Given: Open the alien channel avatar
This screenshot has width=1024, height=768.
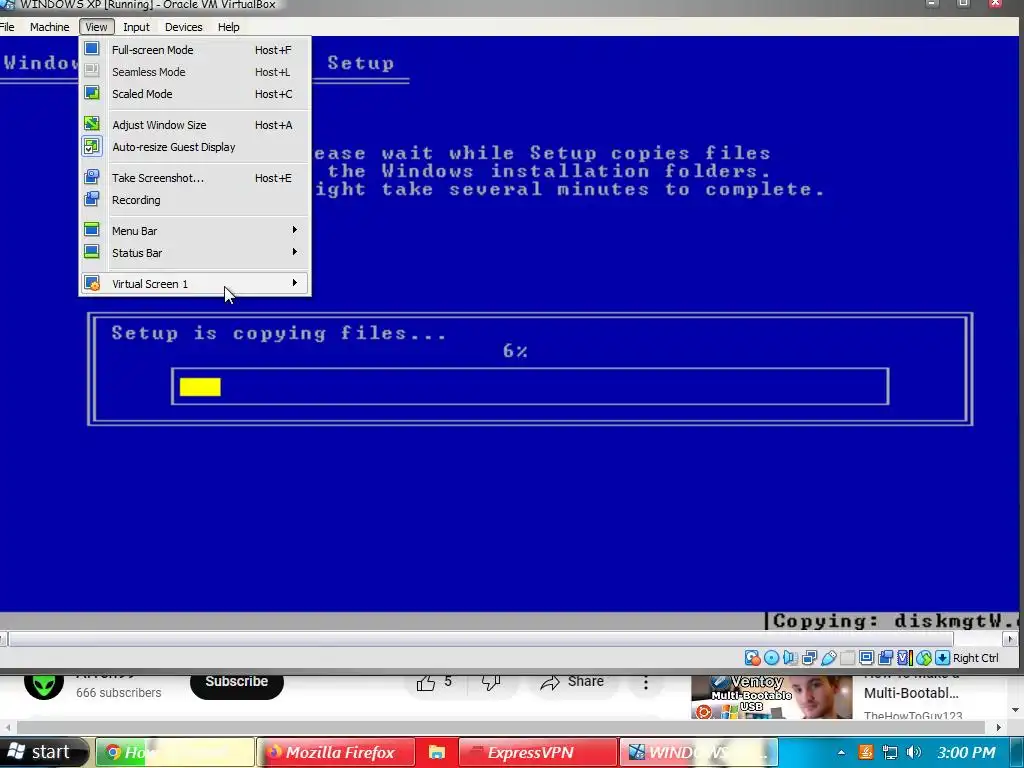Looking at the screenshot, I should point(44,686).
